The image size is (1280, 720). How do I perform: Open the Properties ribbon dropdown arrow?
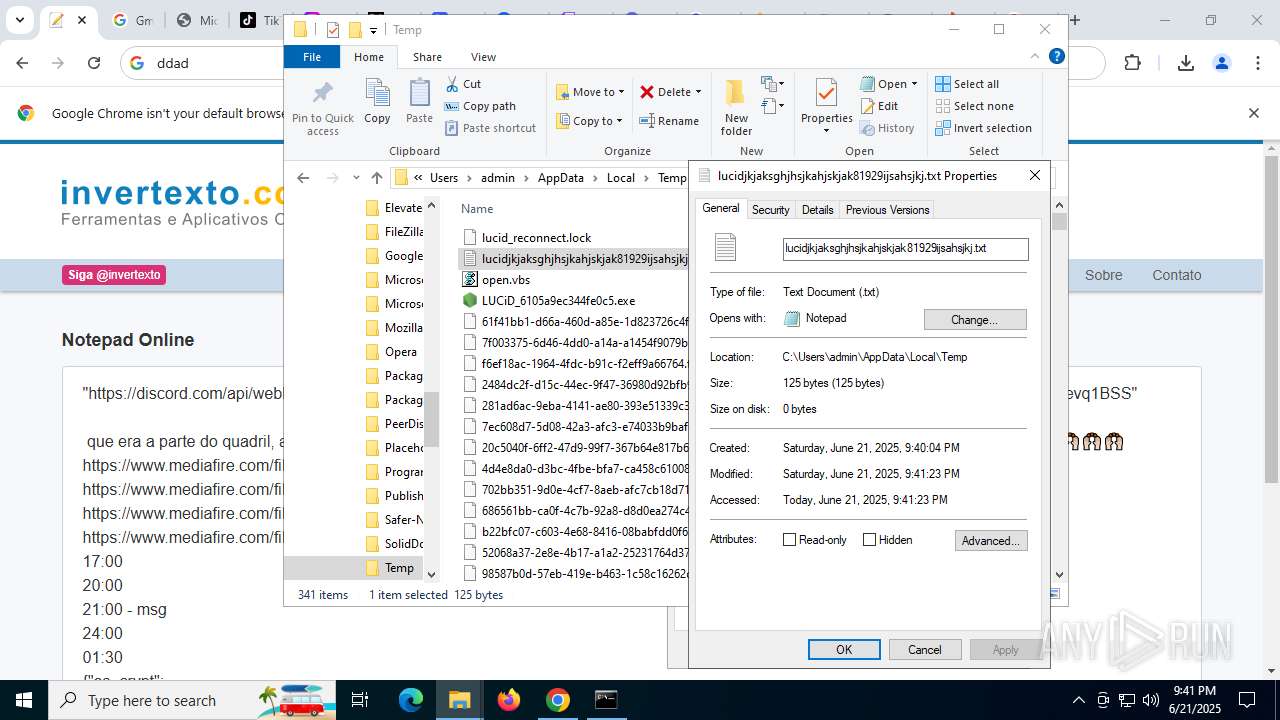click(x=826, y=131)
